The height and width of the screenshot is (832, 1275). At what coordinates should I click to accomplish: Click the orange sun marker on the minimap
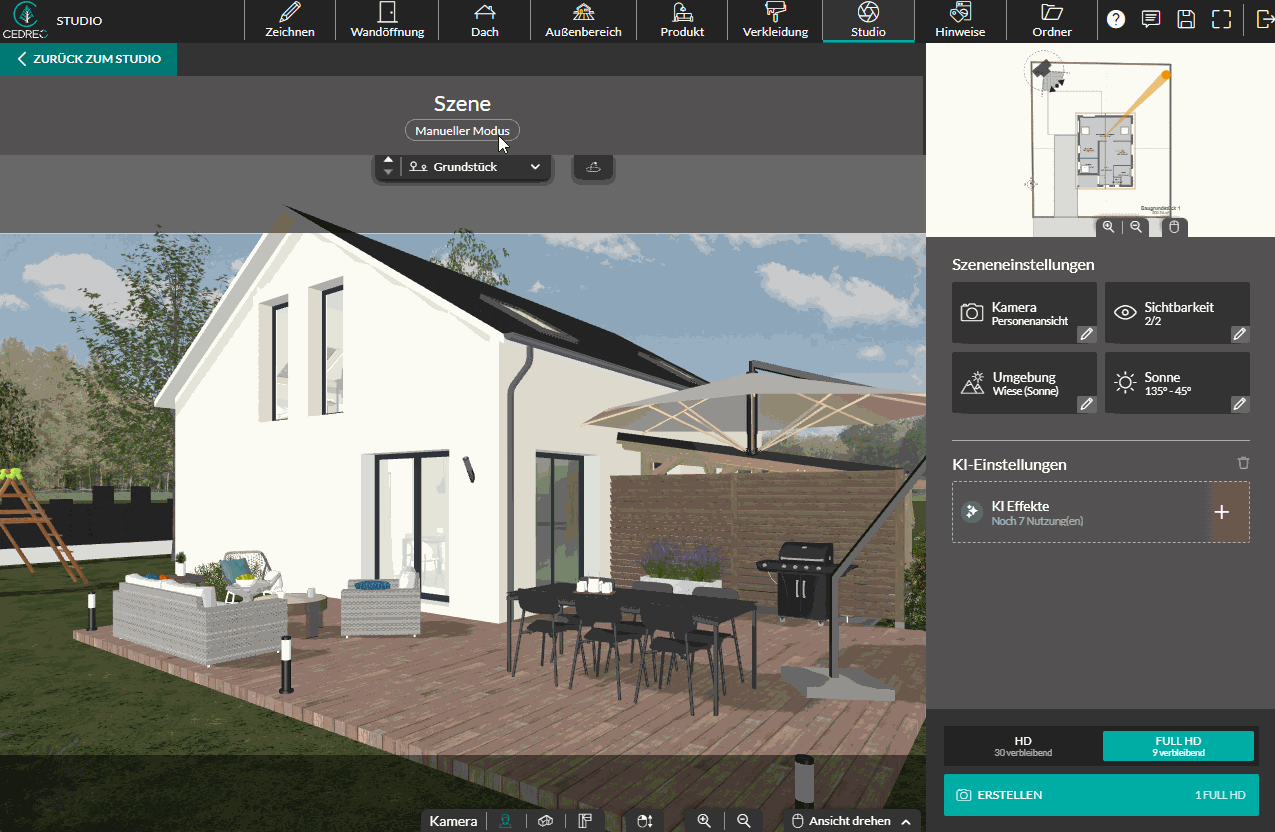coord(1166,75)
